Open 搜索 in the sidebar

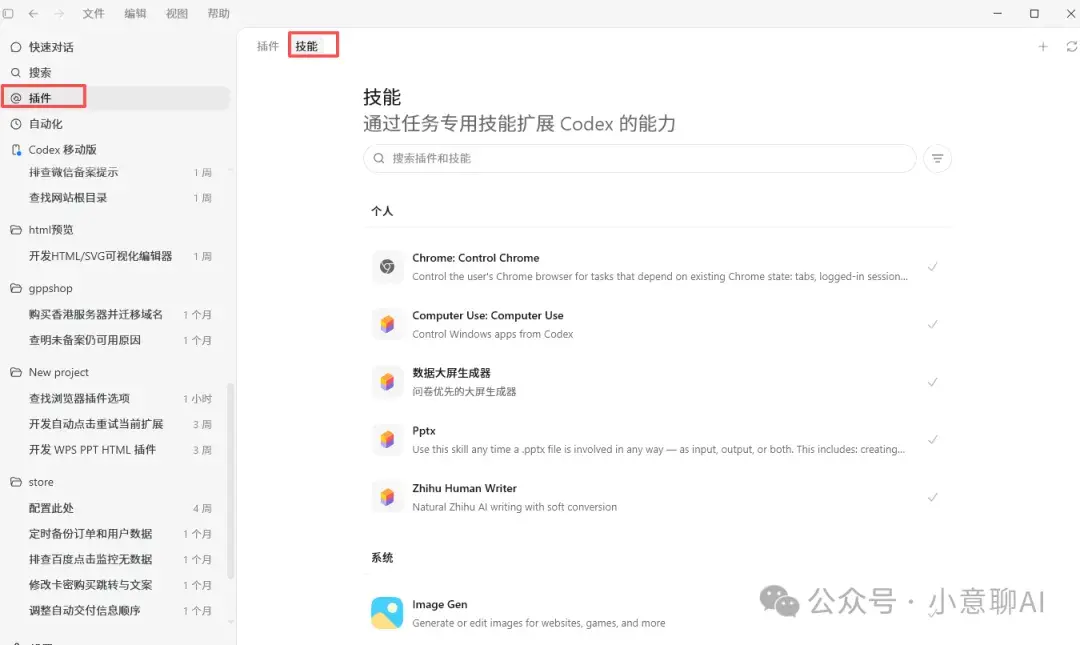116,72
